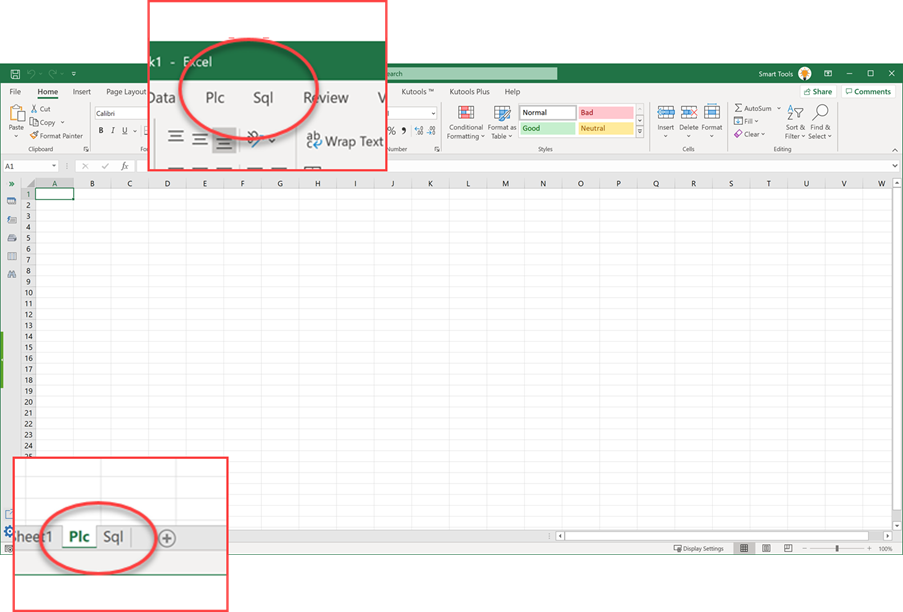Open Conditional Formatting menu
Screen dimensions: 903x612
(465, 121)
